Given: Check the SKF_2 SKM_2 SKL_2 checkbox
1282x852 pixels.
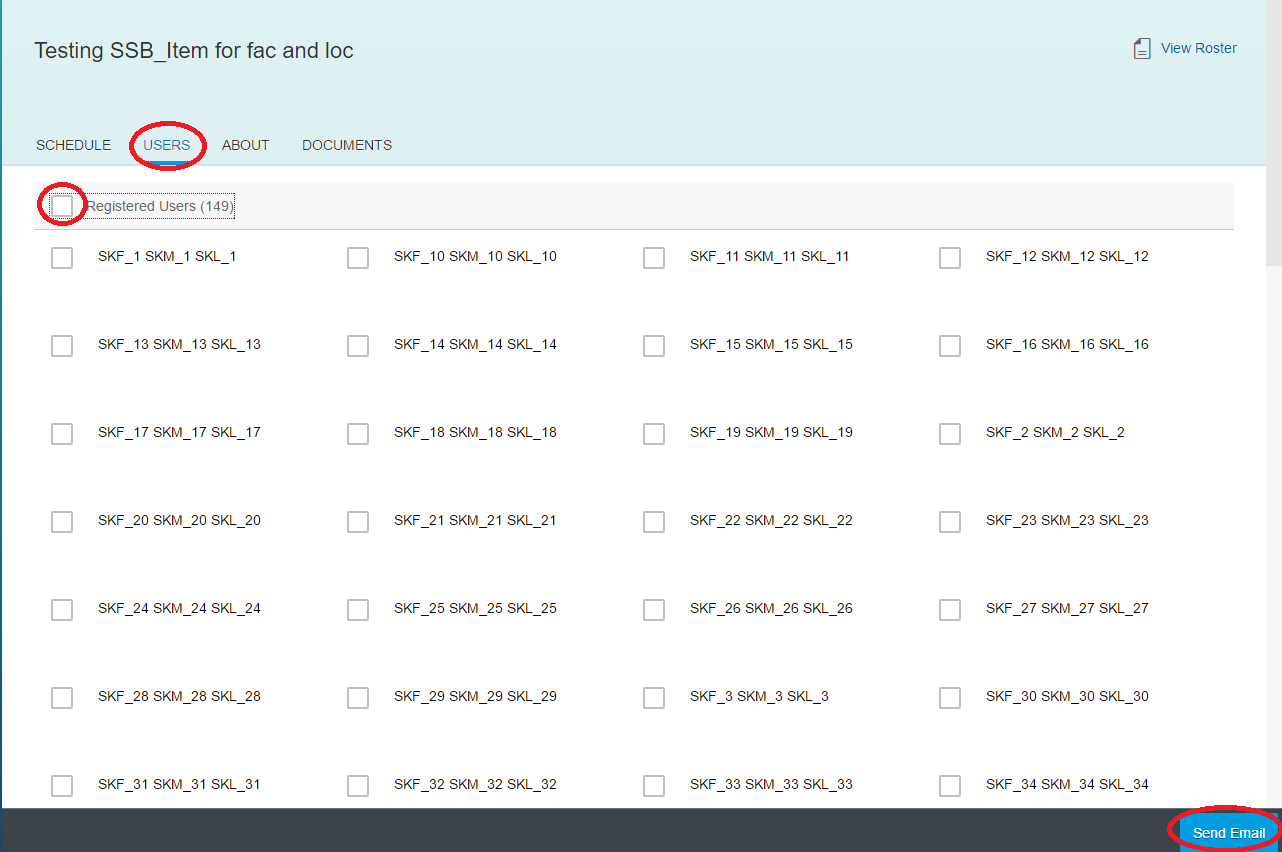Looking at the screenshot, I should coord(950,434).
